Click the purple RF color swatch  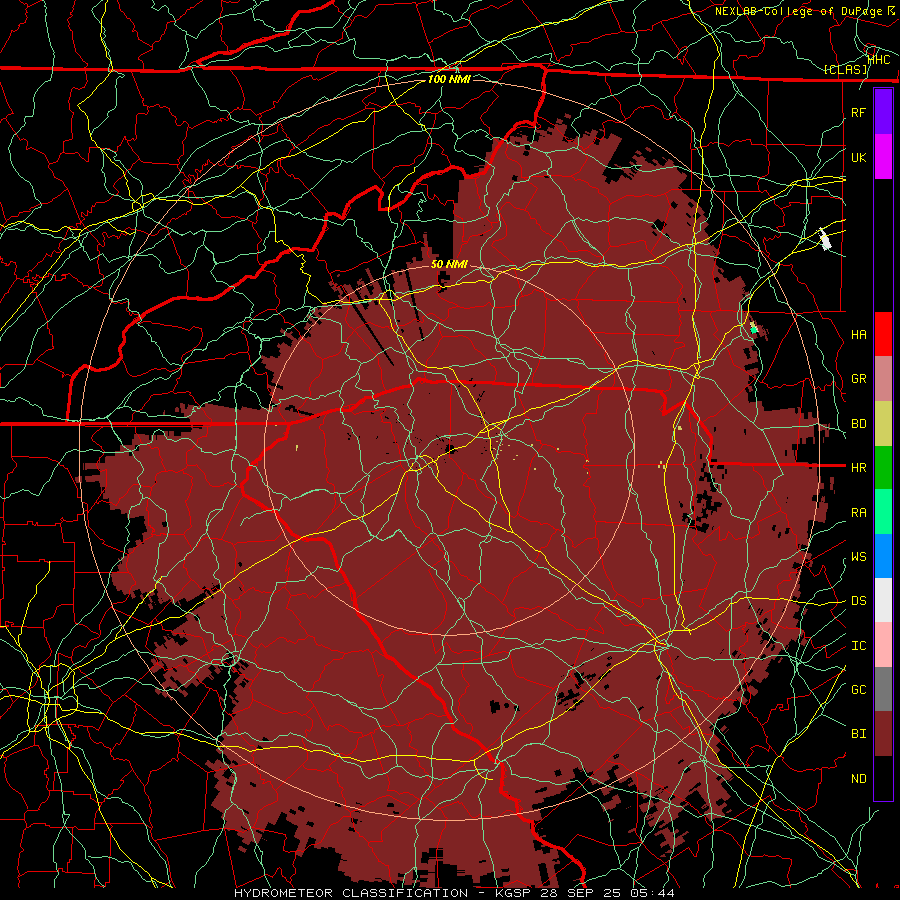click(883, 112)
